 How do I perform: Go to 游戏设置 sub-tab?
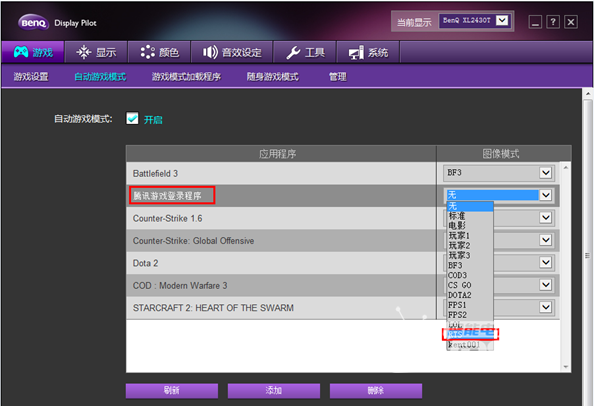[31, 77]
